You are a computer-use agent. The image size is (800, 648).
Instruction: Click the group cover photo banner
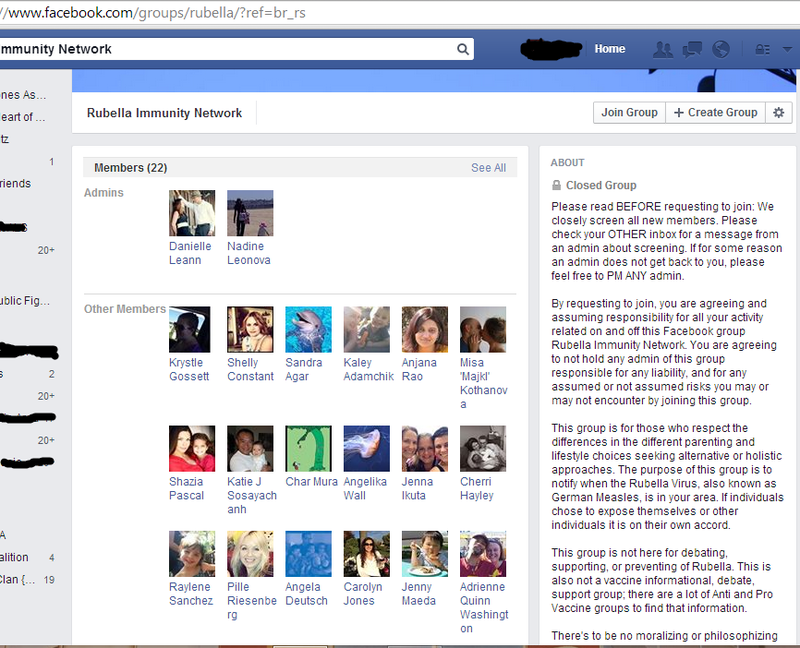(434, 81)
